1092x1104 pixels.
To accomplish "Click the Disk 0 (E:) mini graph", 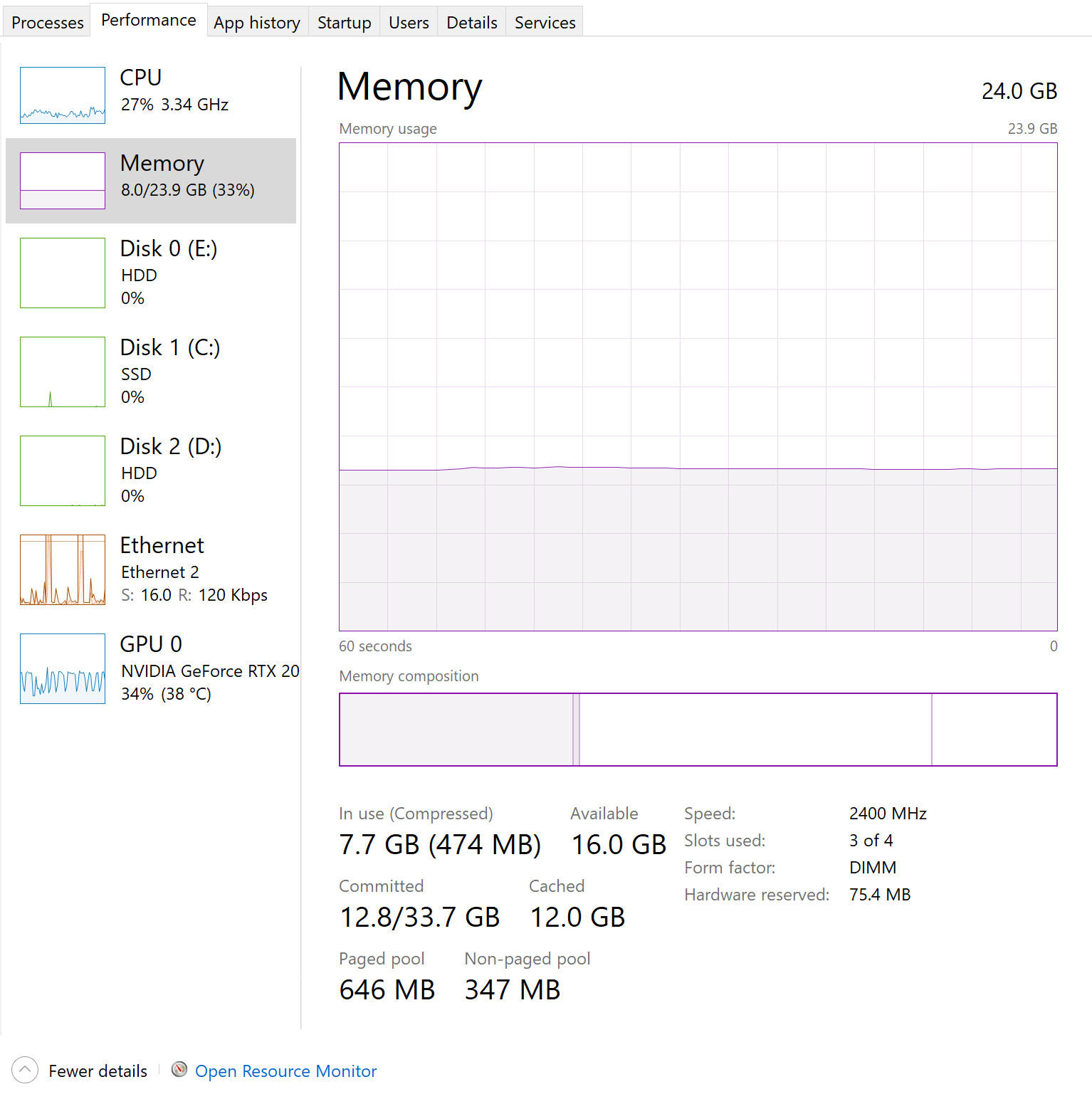I will 63,273.
